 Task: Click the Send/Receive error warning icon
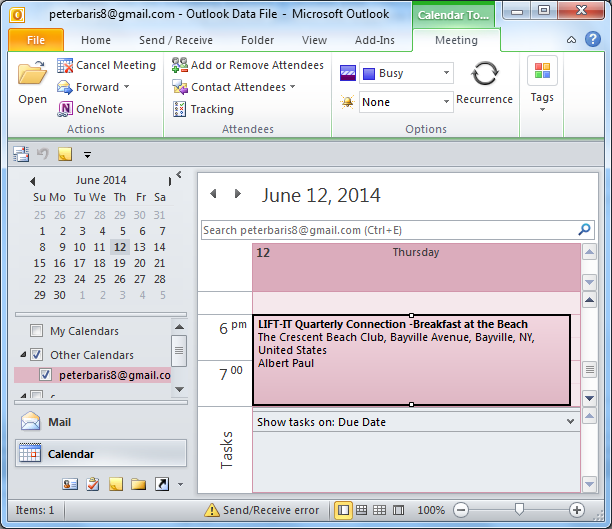212,510
